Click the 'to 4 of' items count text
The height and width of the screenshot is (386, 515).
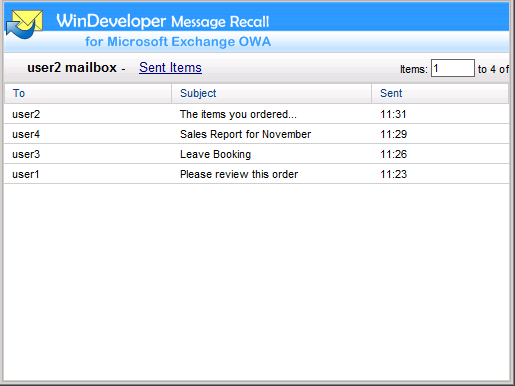point(493,69)
